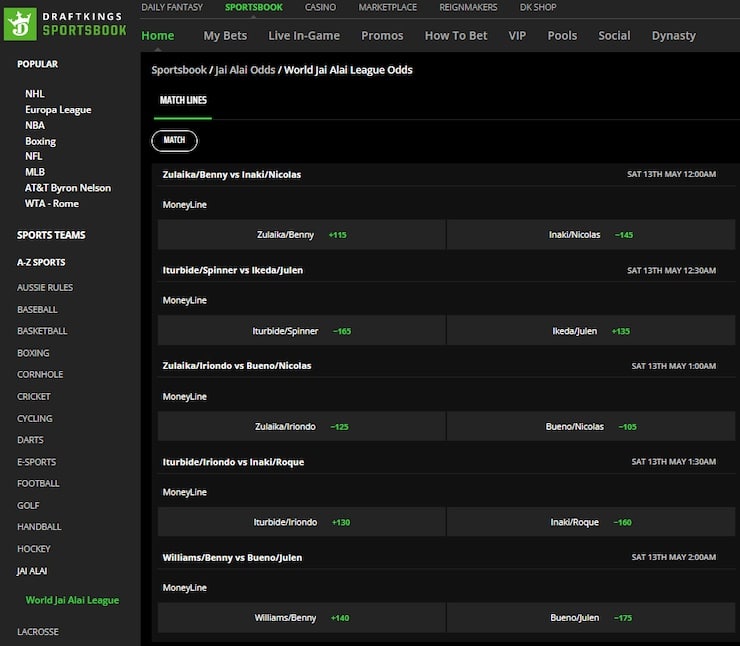Select the Sportsbook top tab
Viewport: 740px width, 646px height.
point(253,8)
